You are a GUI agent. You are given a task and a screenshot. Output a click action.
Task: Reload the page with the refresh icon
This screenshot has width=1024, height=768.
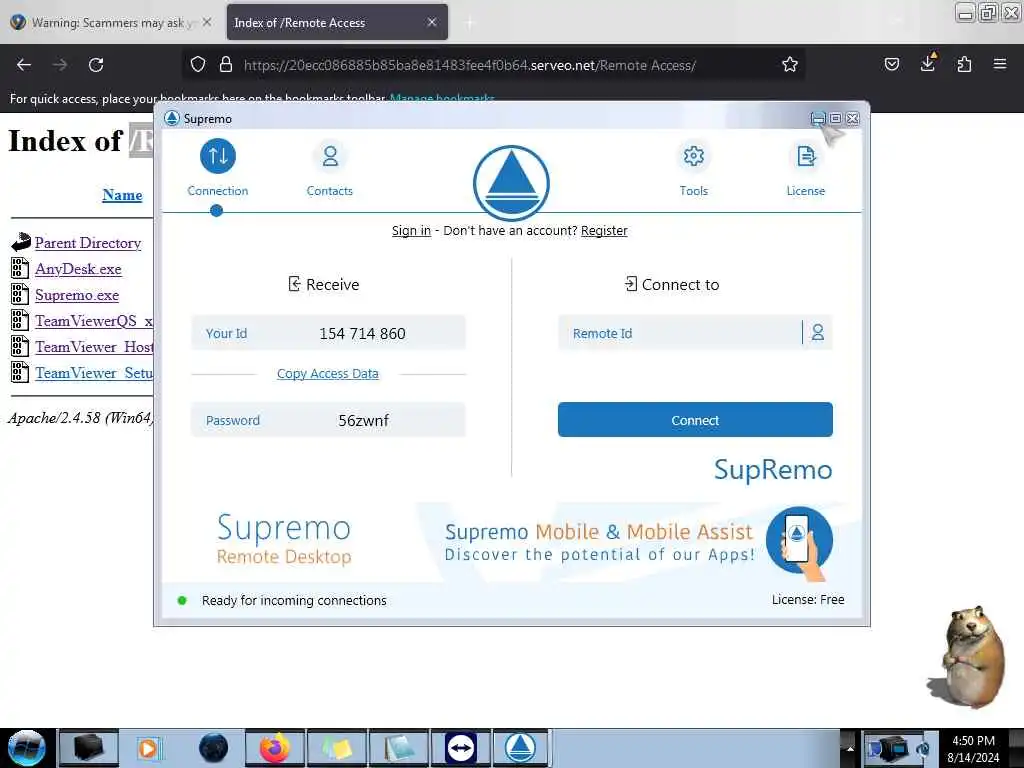point(96,65)
